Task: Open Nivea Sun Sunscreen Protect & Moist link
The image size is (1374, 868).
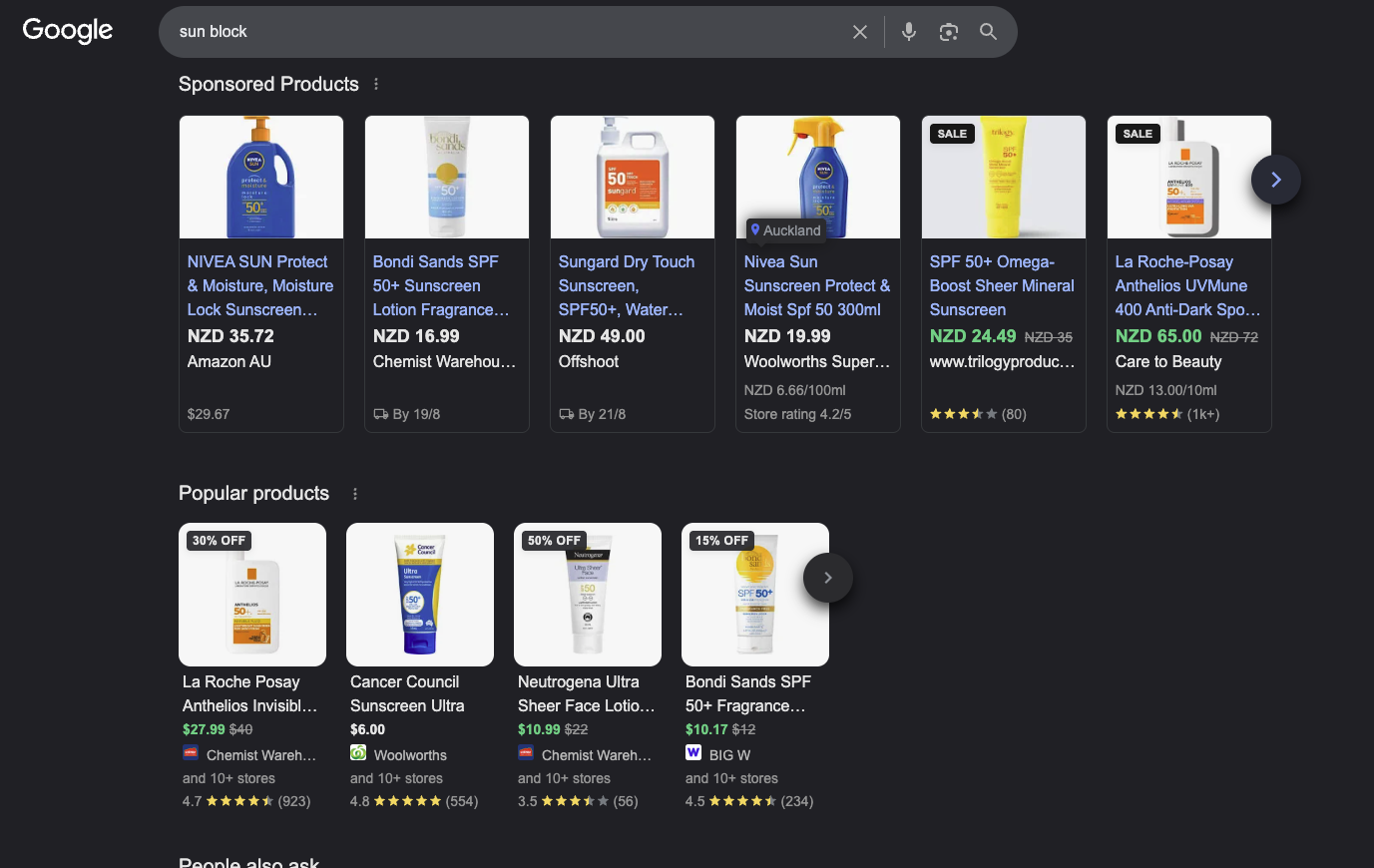Action: coord(817,285)
